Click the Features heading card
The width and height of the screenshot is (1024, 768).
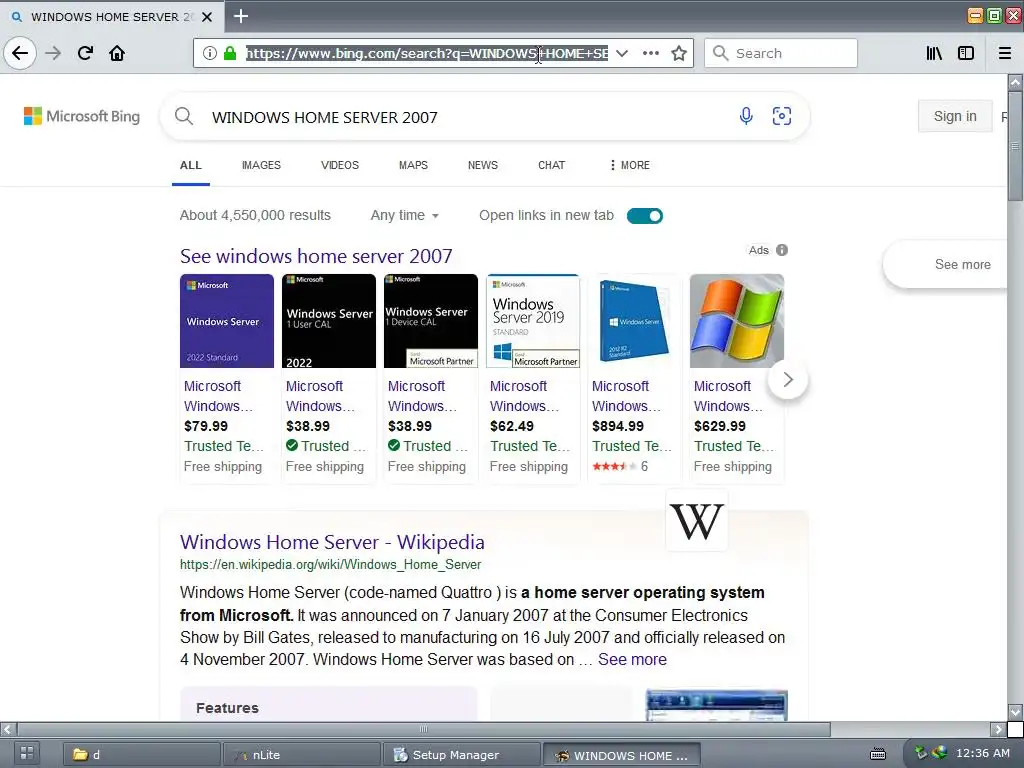(x=328, y=705)
